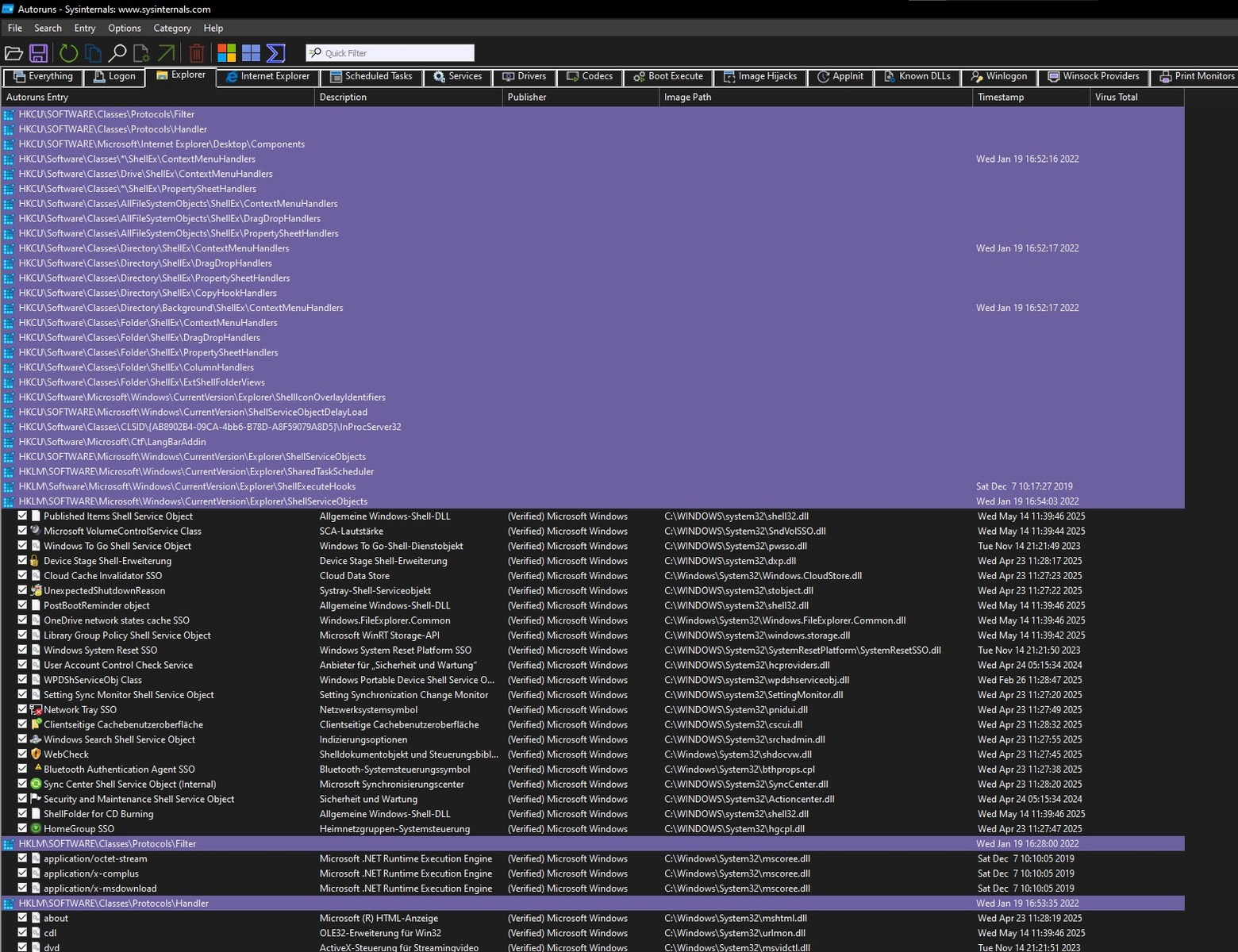Select the HKLM Classes Protocols Filter registry row

coord(107,843)
